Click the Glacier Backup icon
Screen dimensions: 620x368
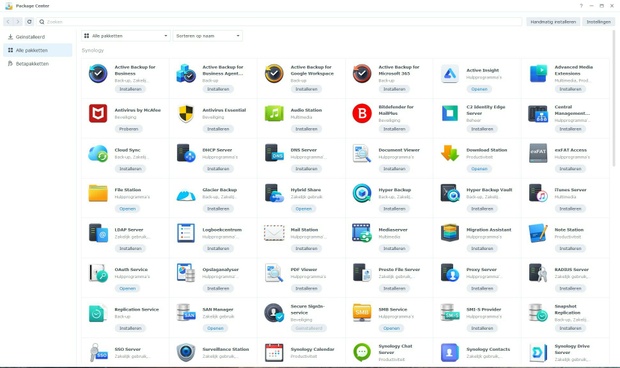(186, 195)
